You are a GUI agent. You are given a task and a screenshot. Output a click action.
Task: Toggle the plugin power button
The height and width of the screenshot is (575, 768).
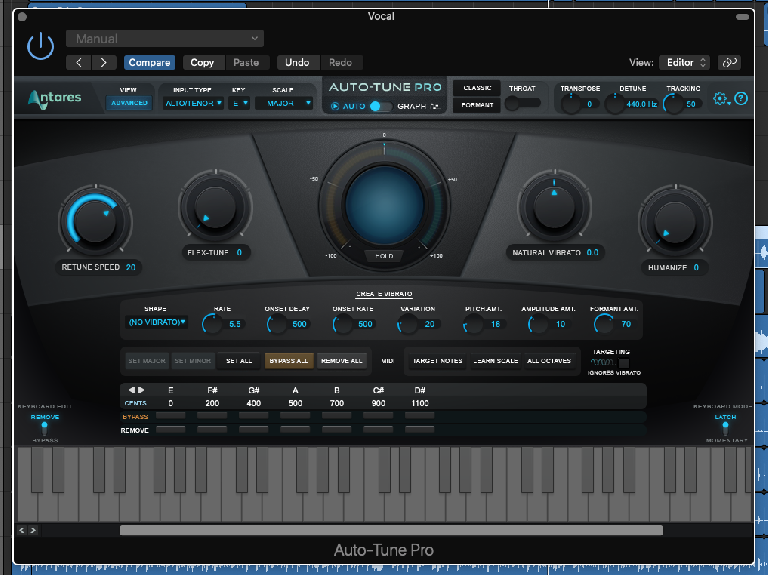[x=40, y=46]
